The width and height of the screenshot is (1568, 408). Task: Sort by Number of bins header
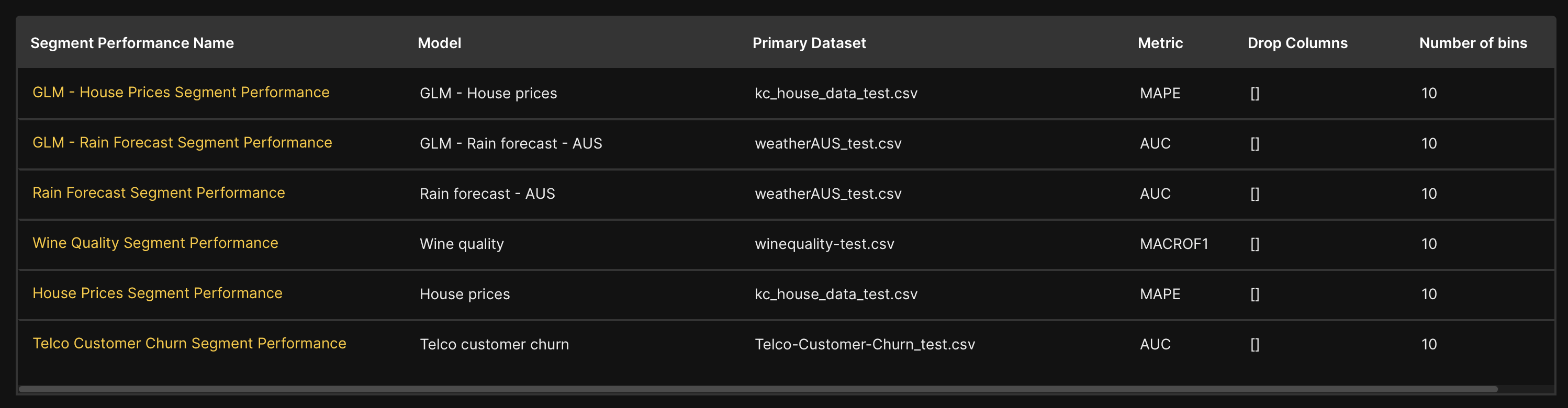[x=1472, y=43]
